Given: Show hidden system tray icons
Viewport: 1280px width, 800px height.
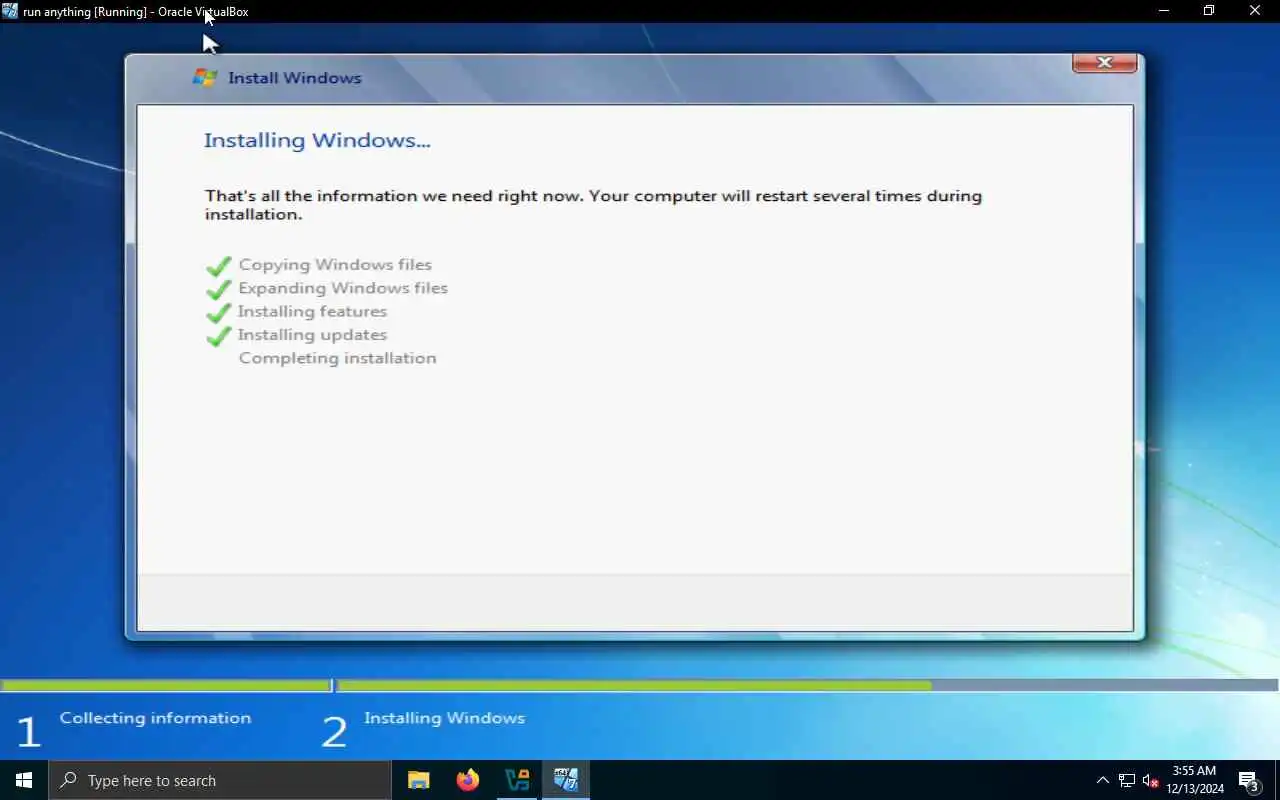Looking at the screenshot, I should pos(1103,780).
